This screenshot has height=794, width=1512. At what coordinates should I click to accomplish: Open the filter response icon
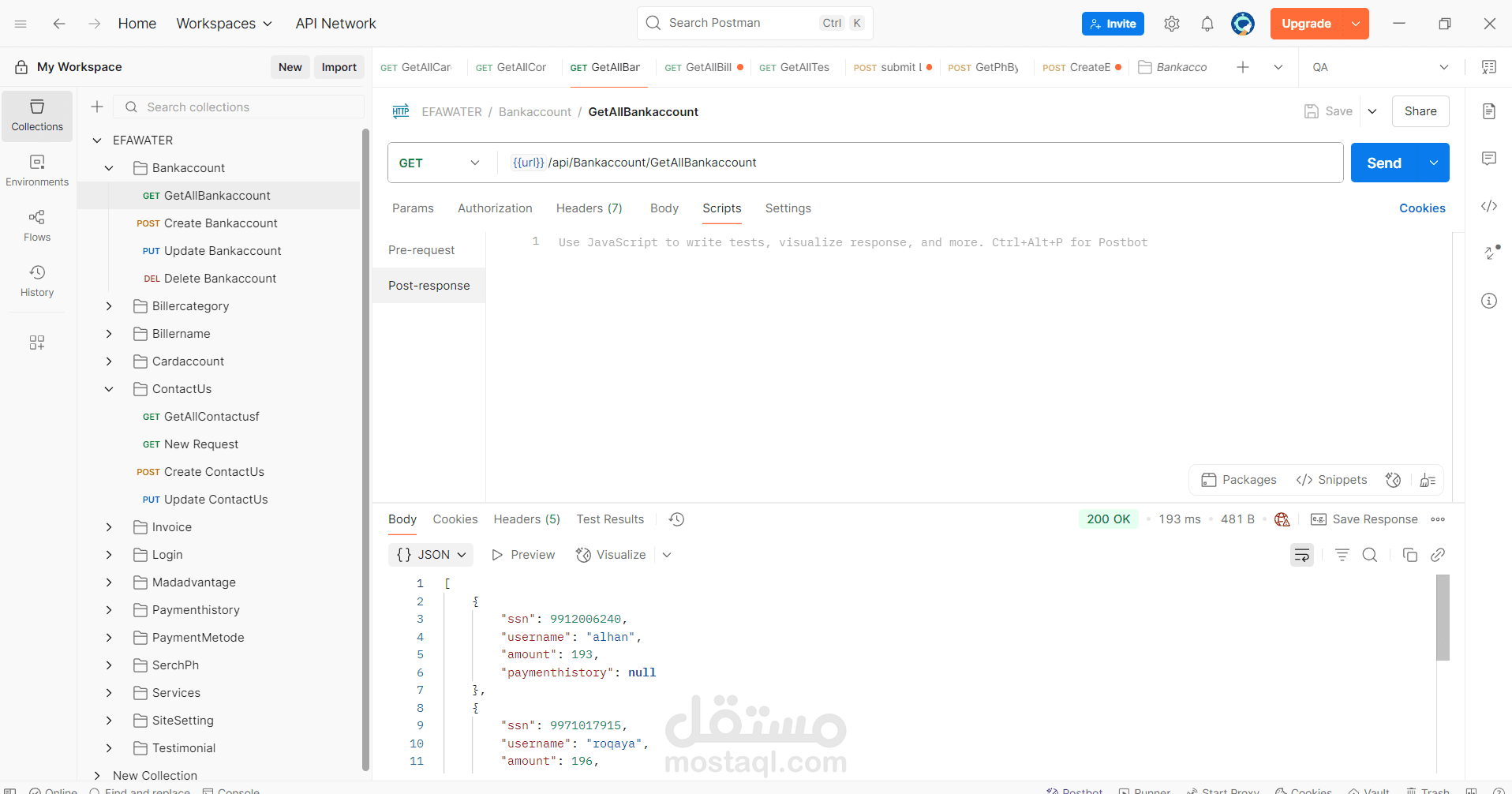pos(1342,555)
